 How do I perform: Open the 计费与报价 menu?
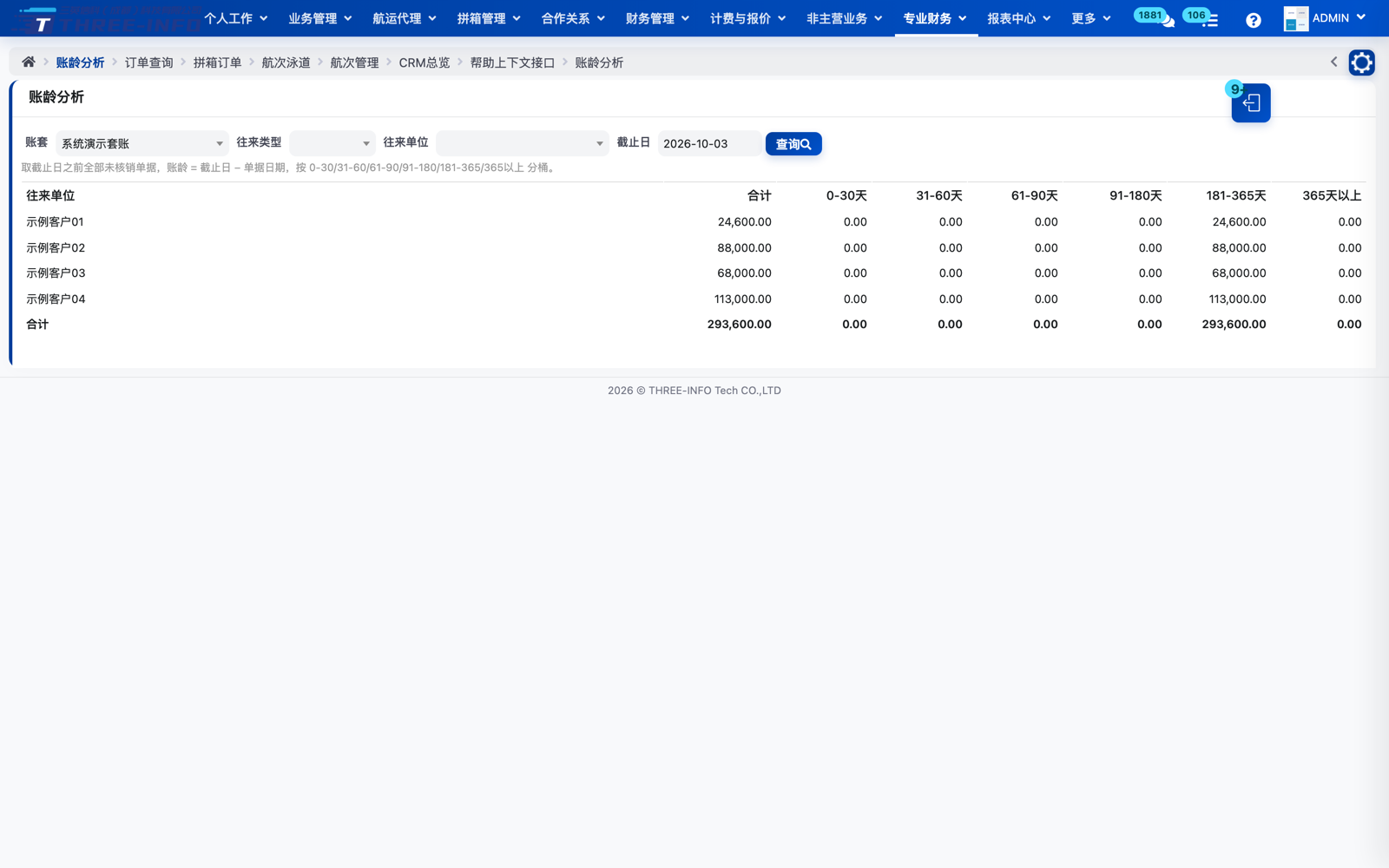pyautogui.click(x=747, y=18)
